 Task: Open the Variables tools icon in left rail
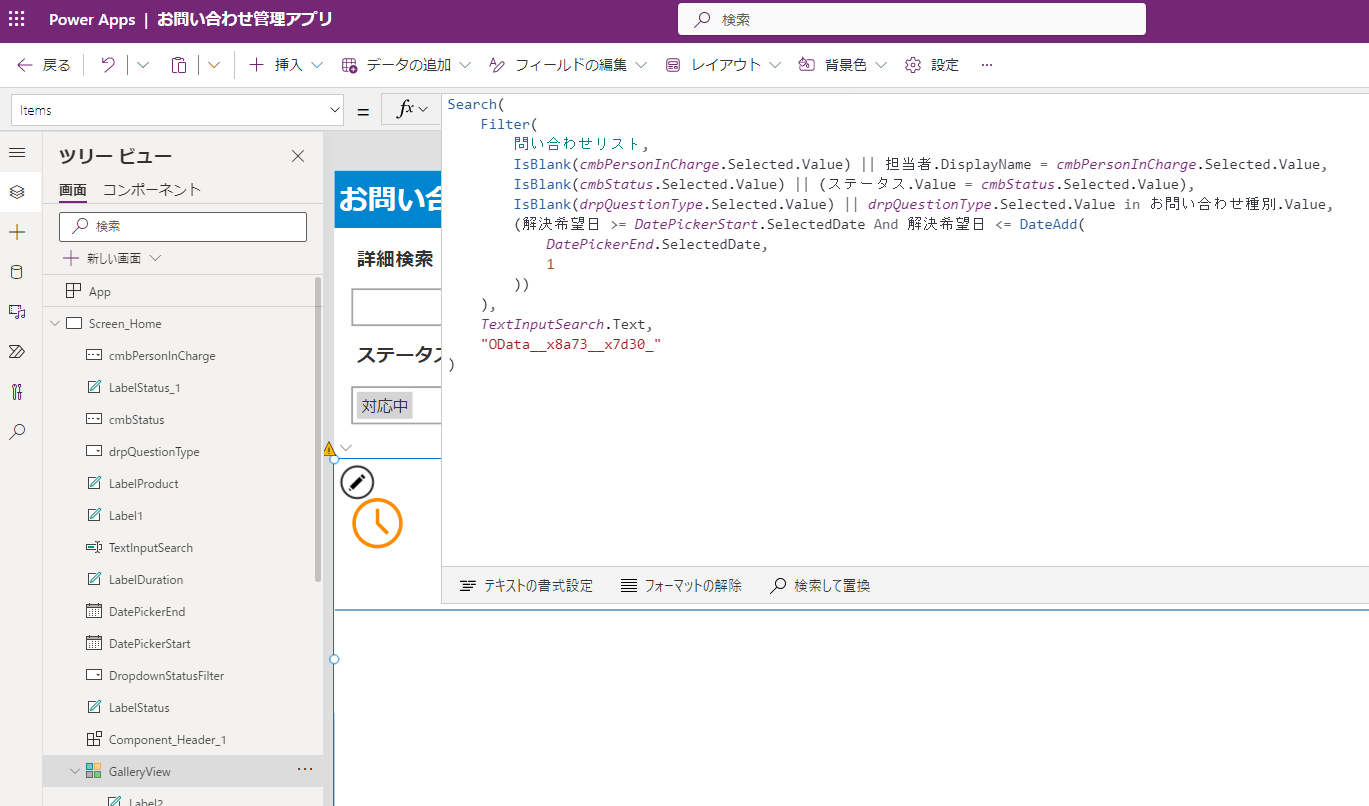coord(17,392)
